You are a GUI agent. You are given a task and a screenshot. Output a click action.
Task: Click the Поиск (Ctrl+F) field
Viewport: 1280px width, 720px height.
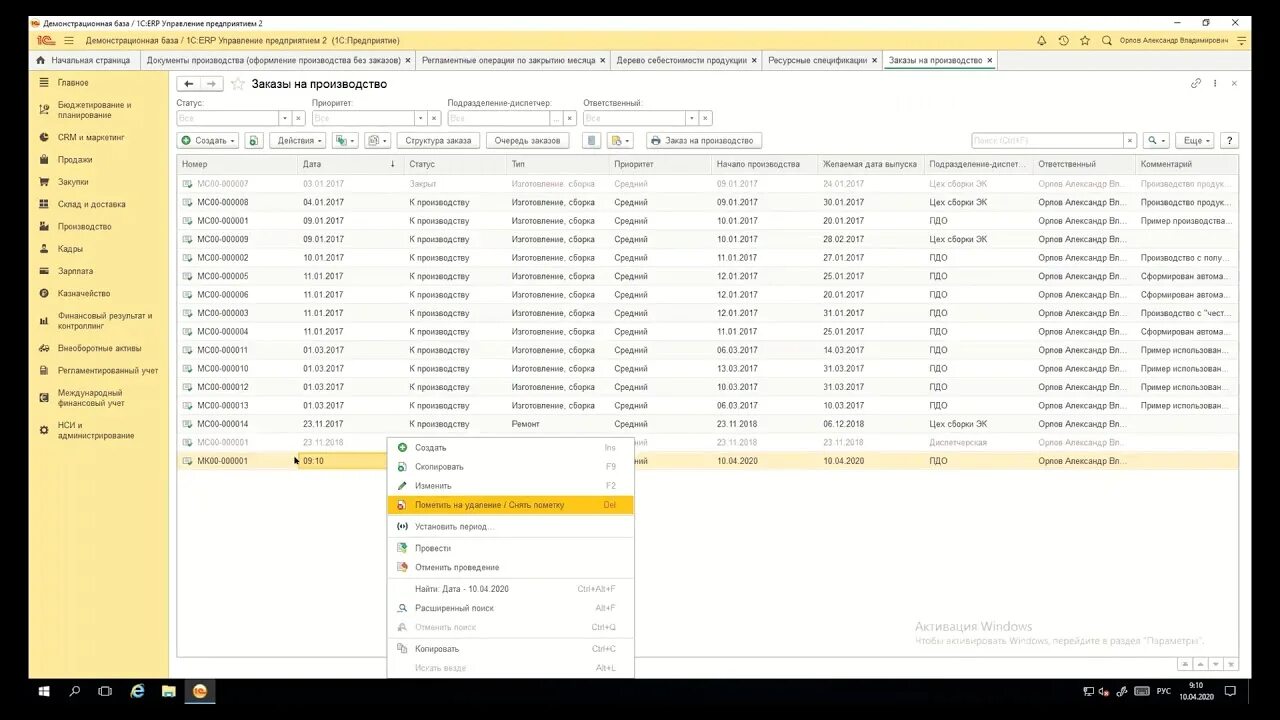click(1047, 141)
